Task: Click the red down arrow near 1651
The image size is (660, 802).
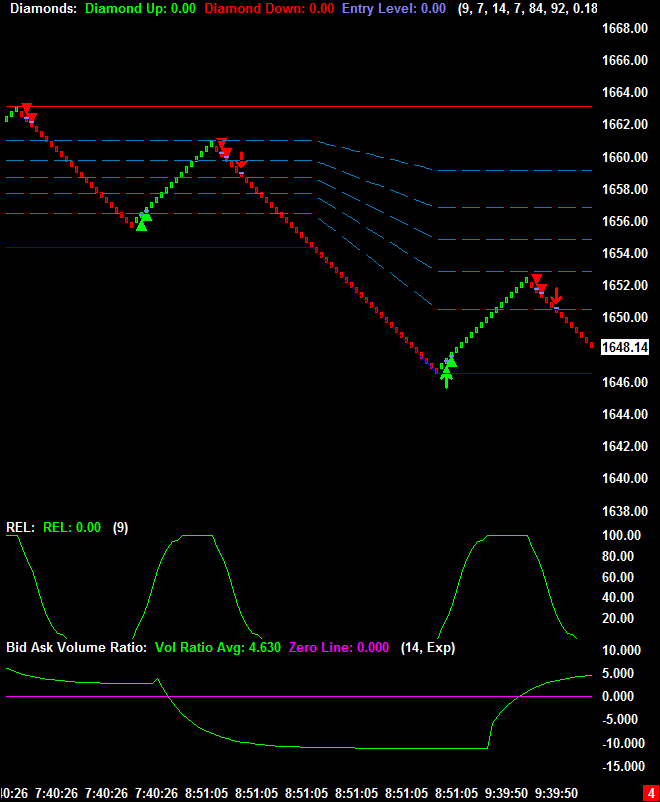Action: click(557, 297)
